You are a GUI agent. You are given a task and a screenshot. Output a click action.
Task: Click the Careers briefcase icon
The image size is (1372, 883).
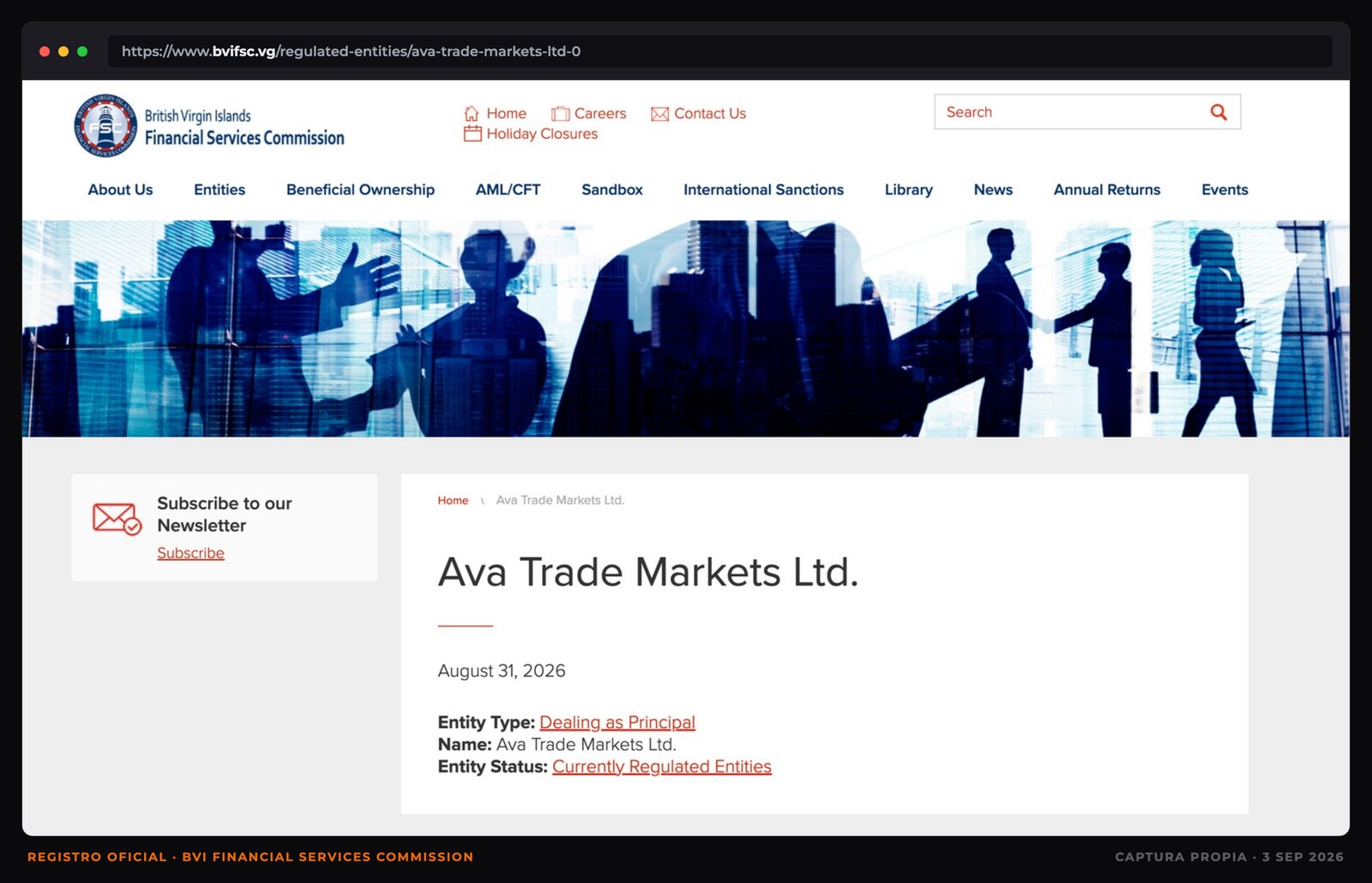[560, 113]
